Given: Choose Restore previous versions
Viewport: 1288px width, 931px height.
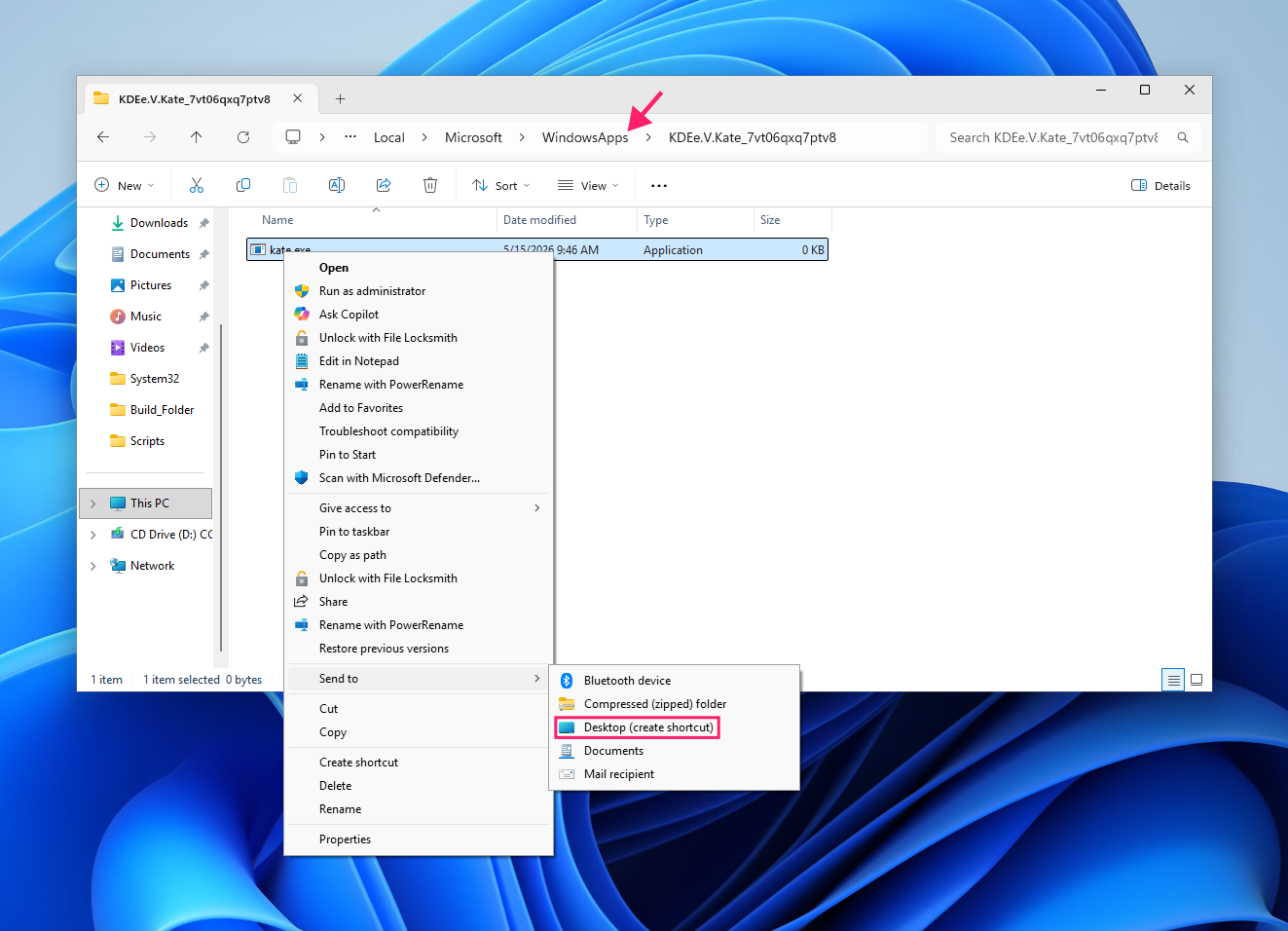Looking at the screenshot, I should click(419, 649).
